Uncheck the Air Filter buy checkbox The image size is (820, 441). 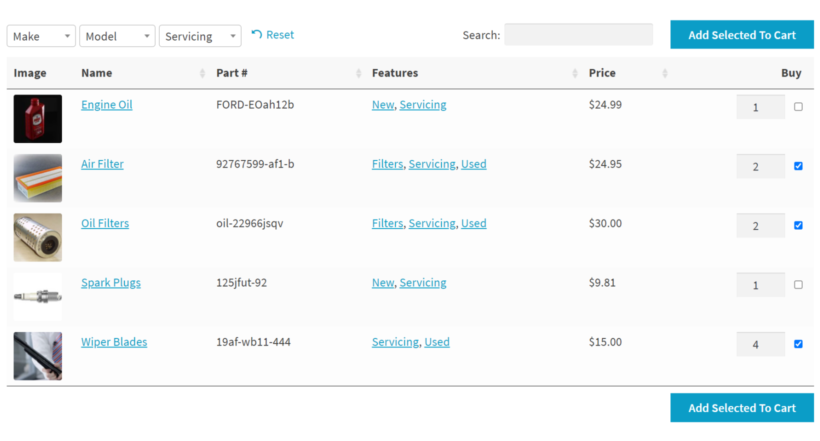point(798,166)
